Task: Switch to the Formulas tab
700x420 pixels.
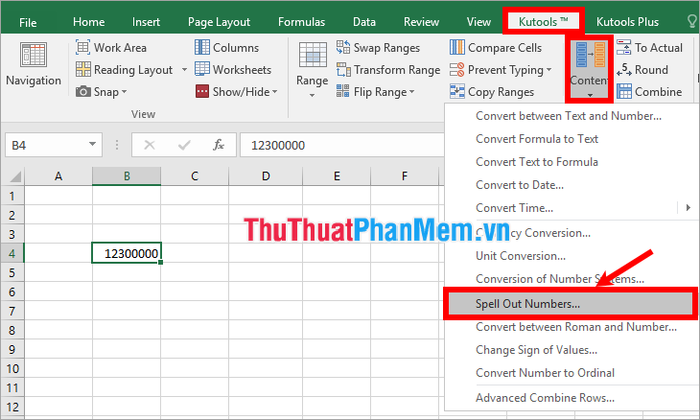Action: tap(301, 22)
